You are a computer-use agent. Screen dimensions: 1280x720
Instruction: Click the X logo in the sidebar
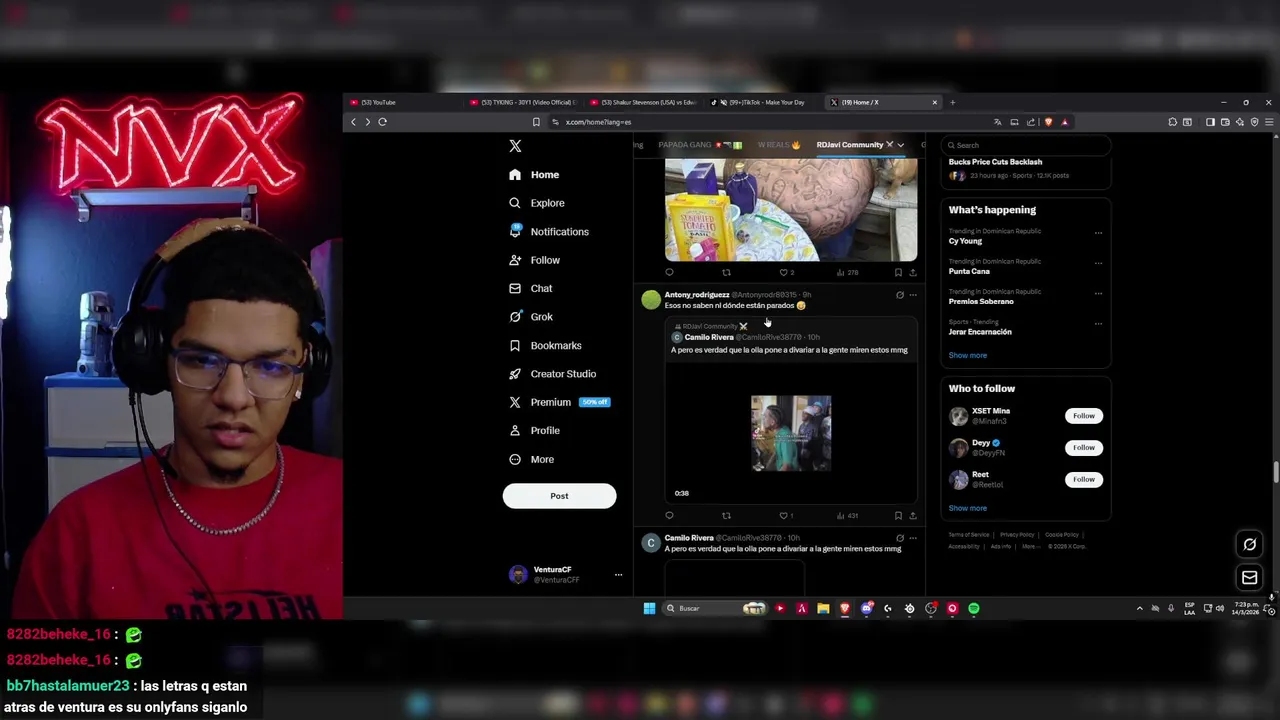pos(515,146)
